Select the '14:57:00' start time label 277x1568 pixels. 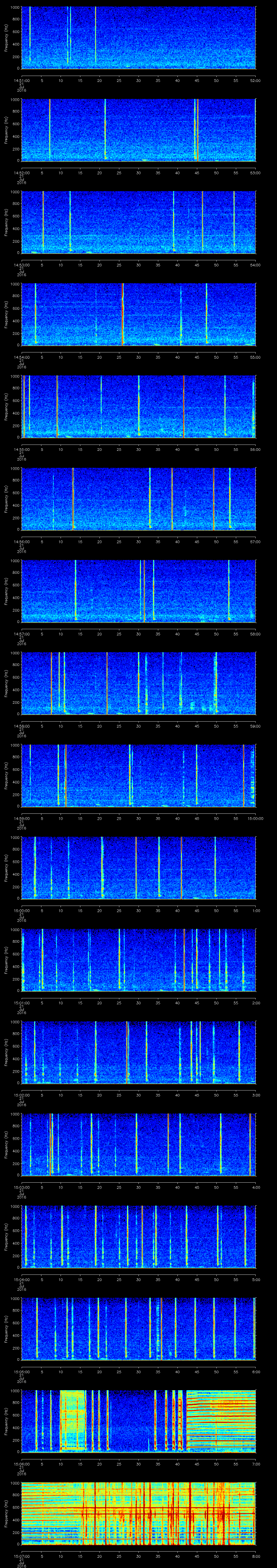click(x=22, y=634)
